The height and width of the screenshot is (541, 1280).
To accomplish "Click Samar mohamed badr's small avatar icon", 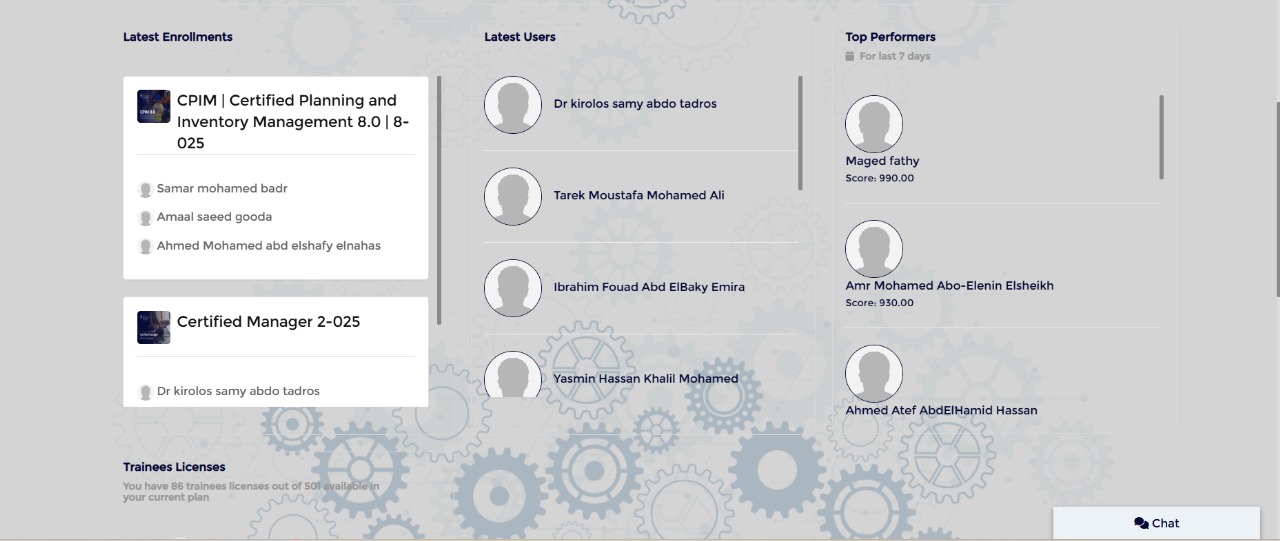I will pos(146,189).
